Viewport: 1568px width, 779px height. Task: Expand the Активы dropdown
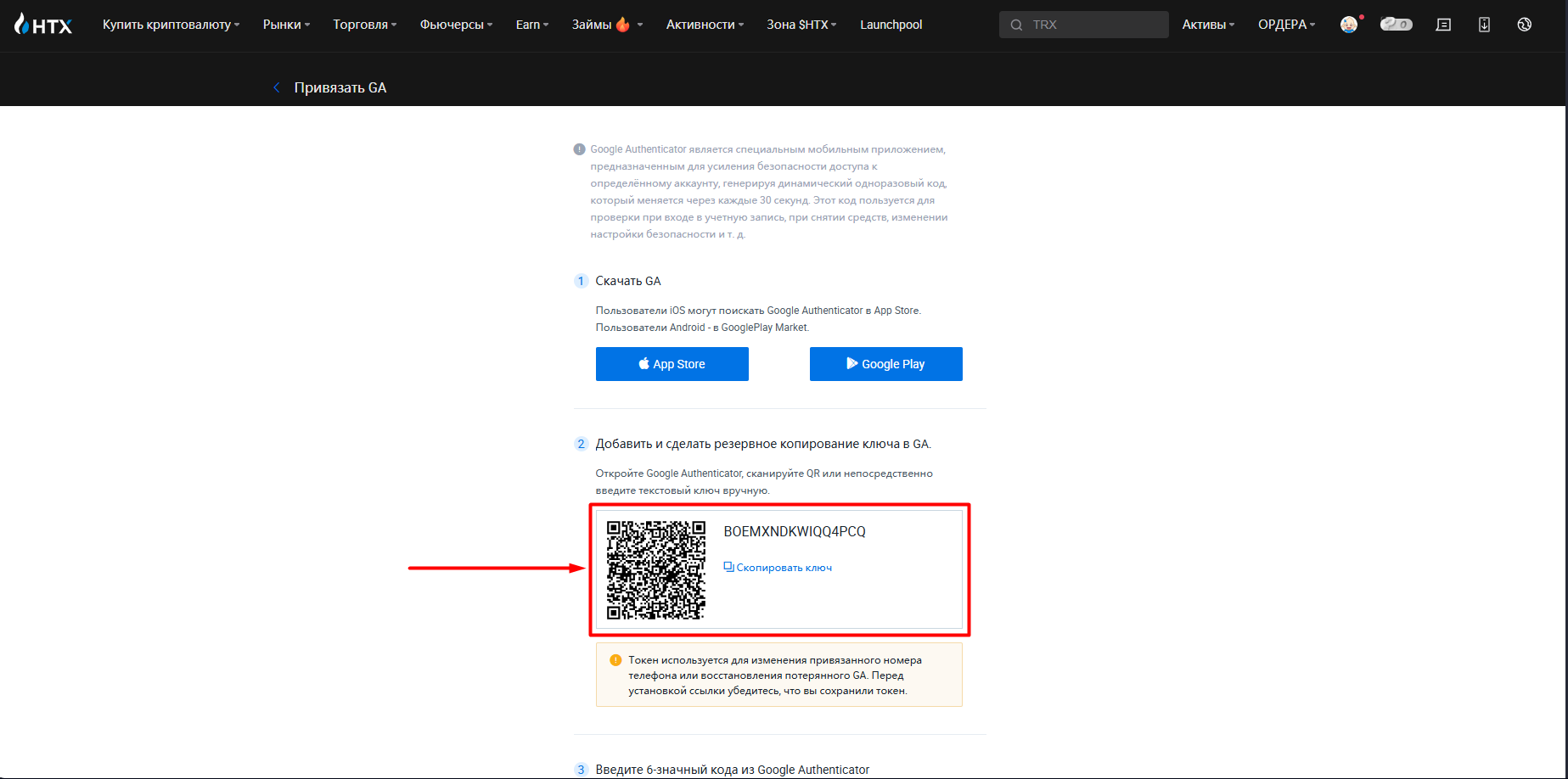(1208, 25)
